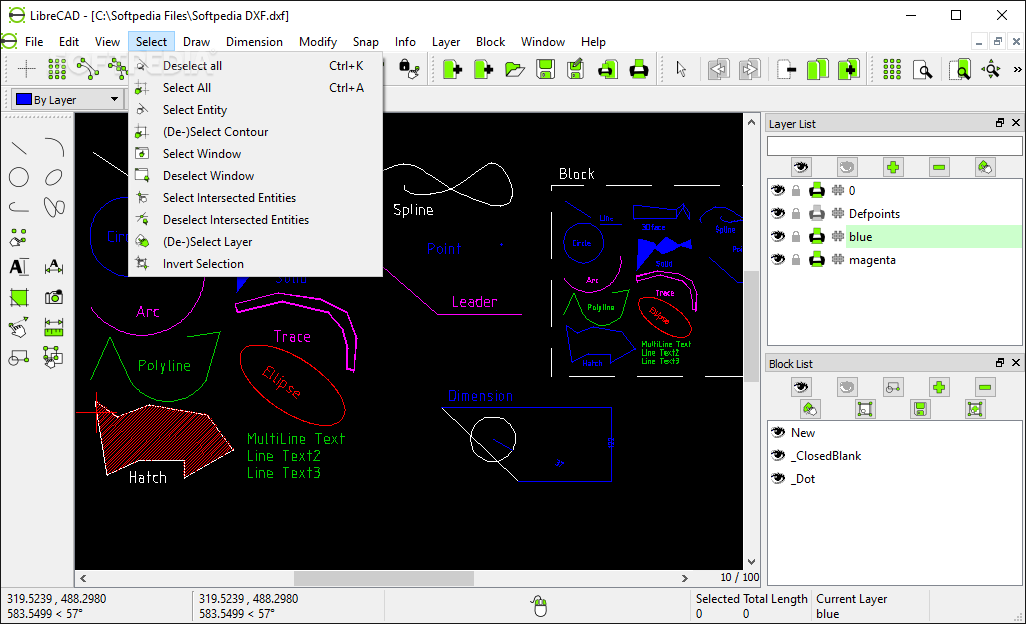Viewport: 1026px width, 624px height.
Task: Choose Invert Selection menu entry
Action: [255, 264]
